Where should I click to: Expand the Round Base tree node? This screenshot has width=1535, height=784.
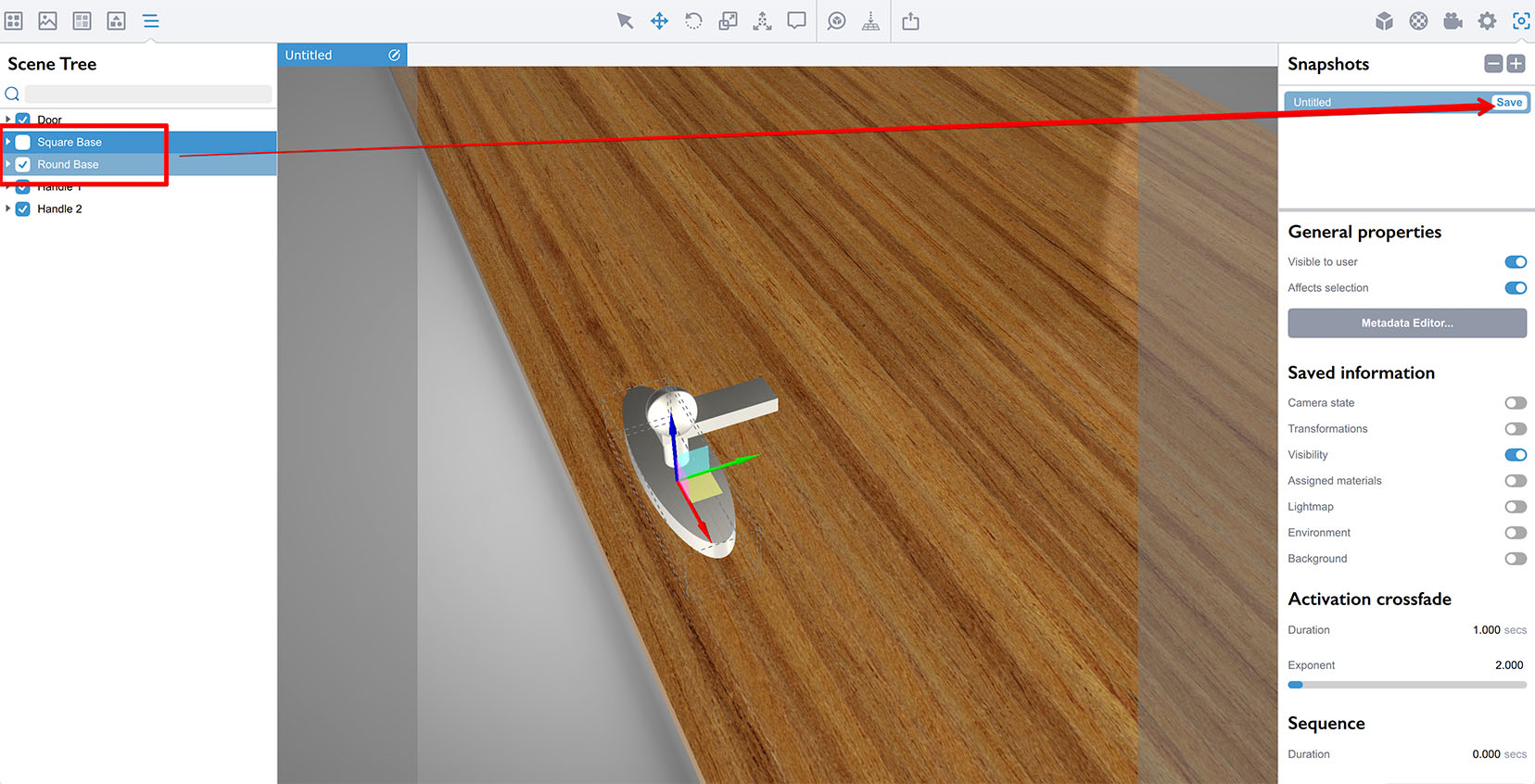pyautogui.click(x=8, y=164)
